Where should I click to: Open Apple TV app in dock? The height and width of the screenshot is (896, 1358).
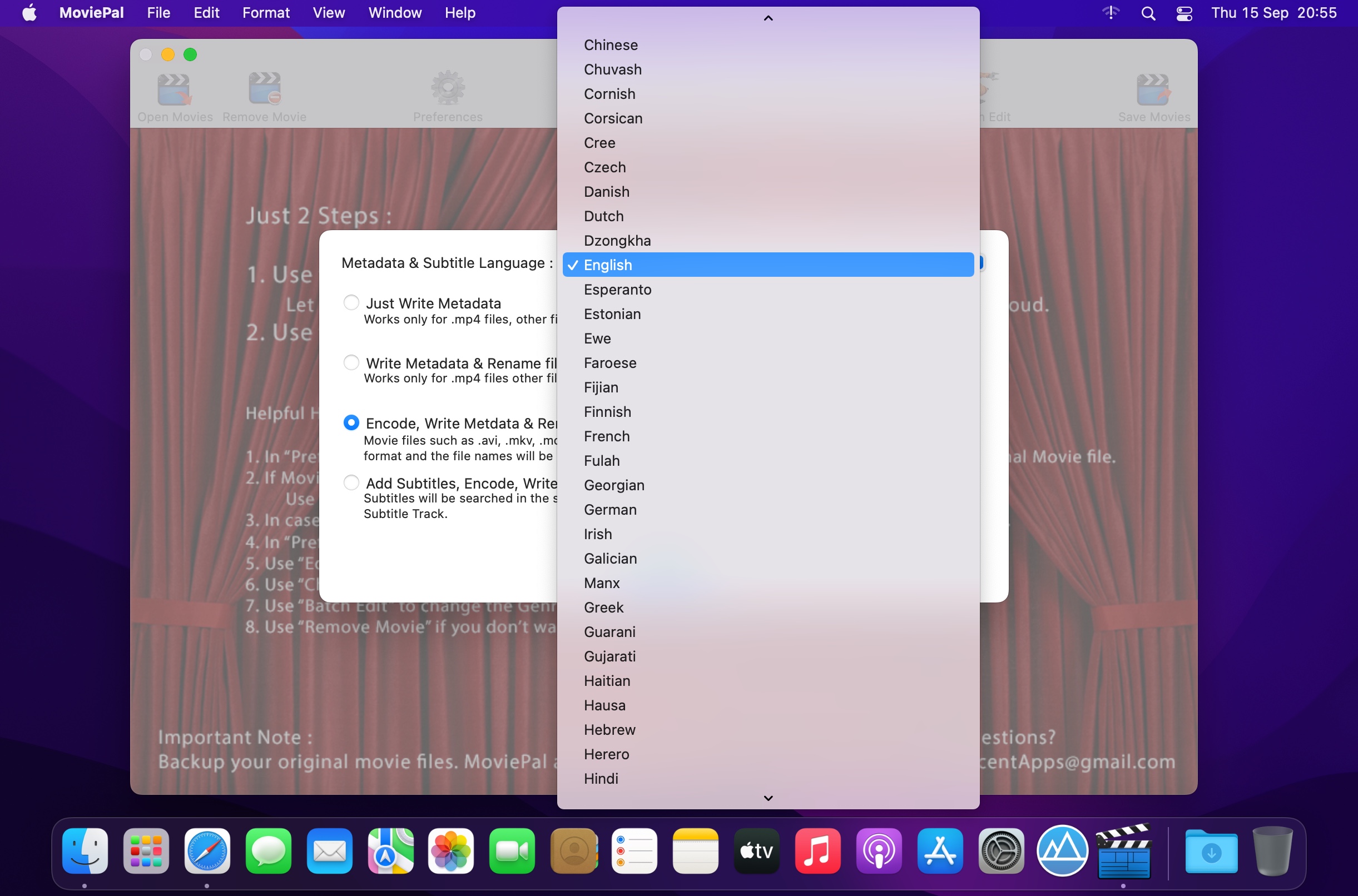click(757, 851)
